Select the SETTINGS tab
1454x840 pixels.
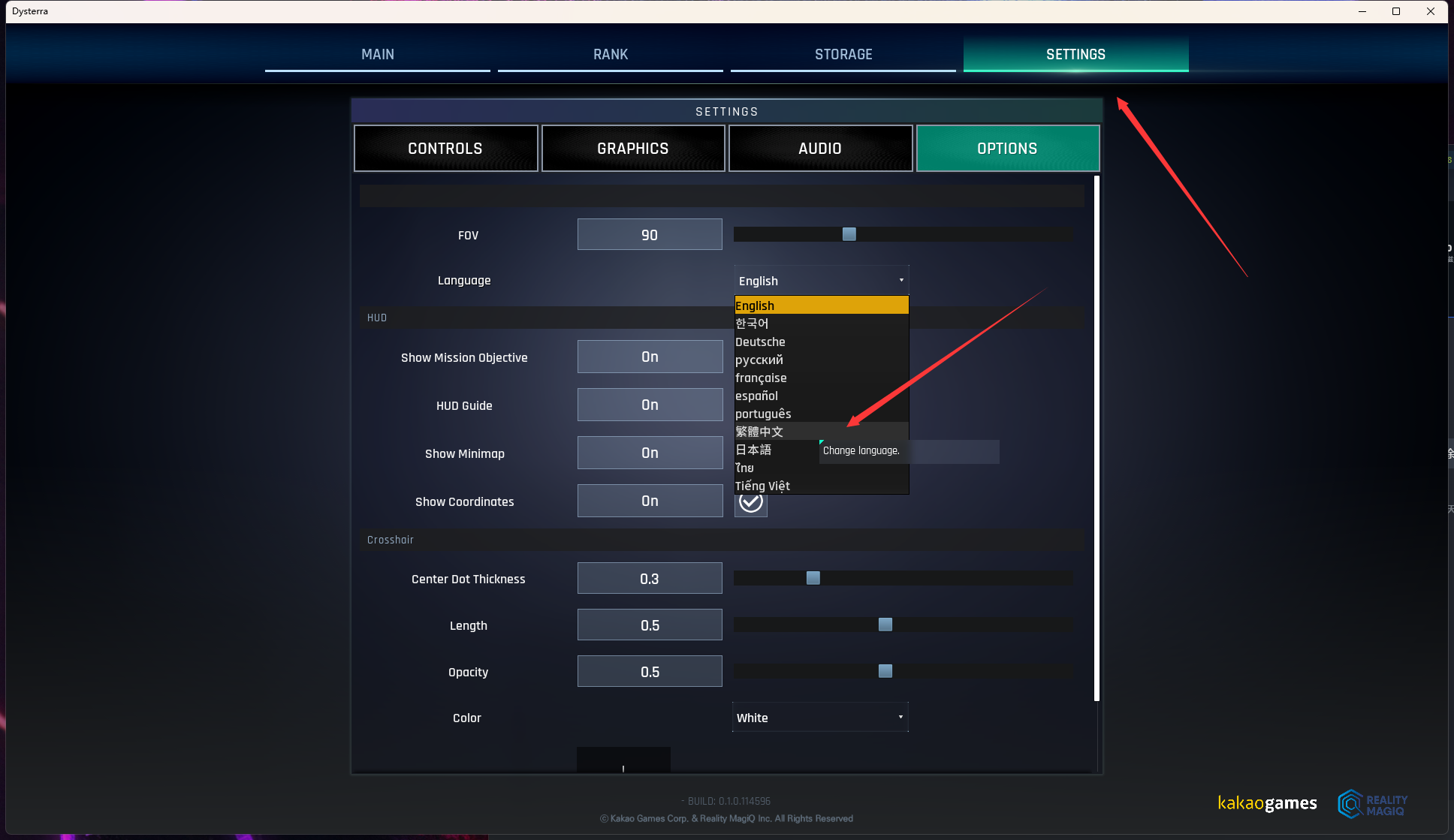click(x=1076, y=54)
